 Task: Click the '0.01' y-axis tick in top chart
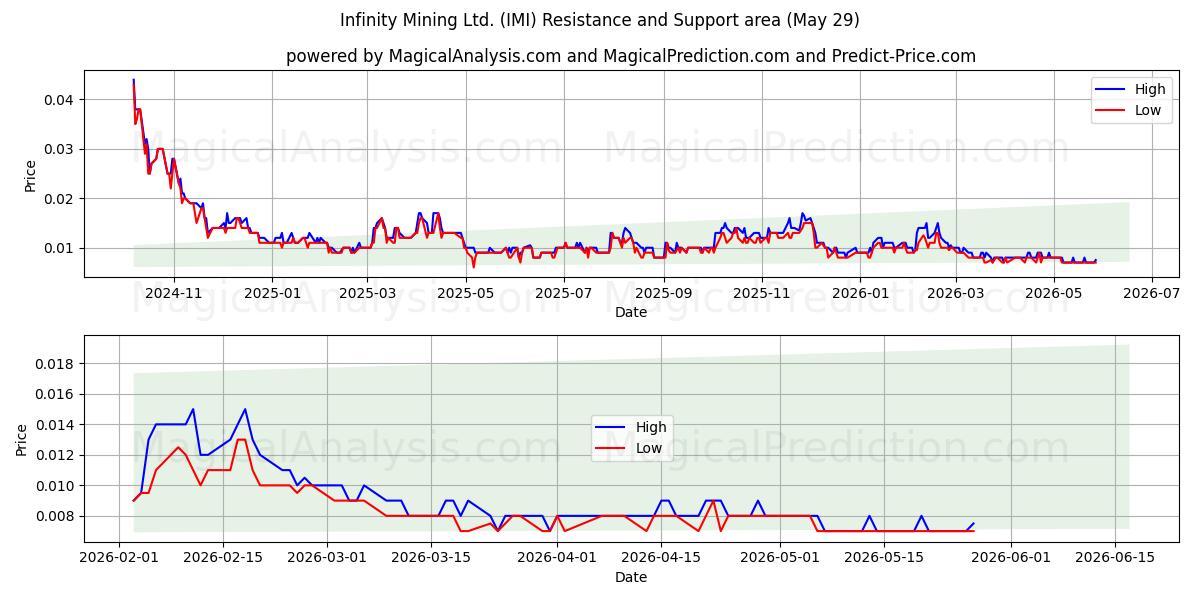pyautogui.click(x=61, y=248)
